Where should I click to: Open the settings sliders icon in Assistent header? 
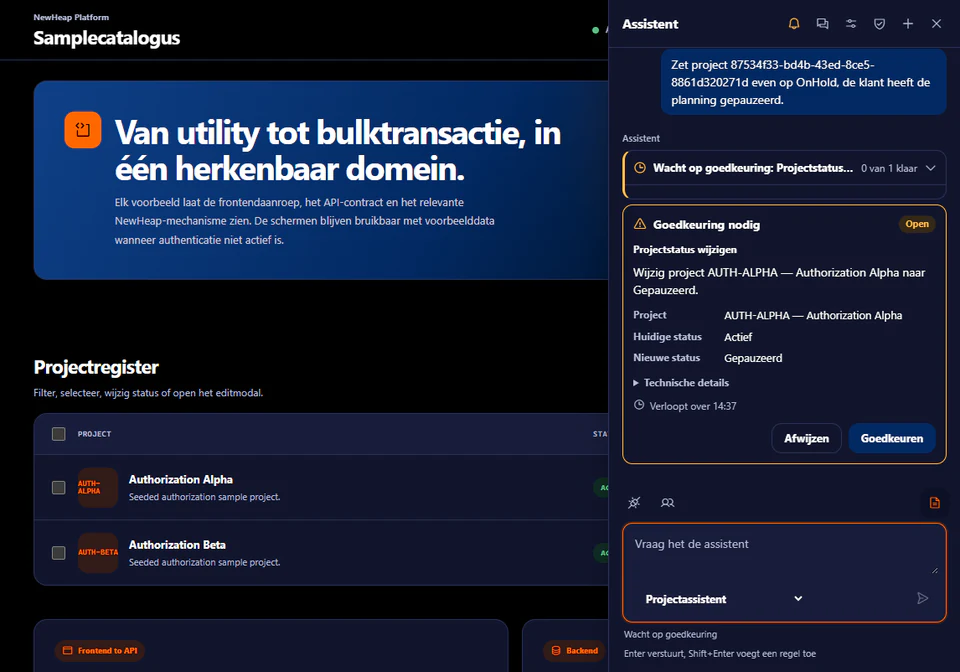click(x=851, y=24)
